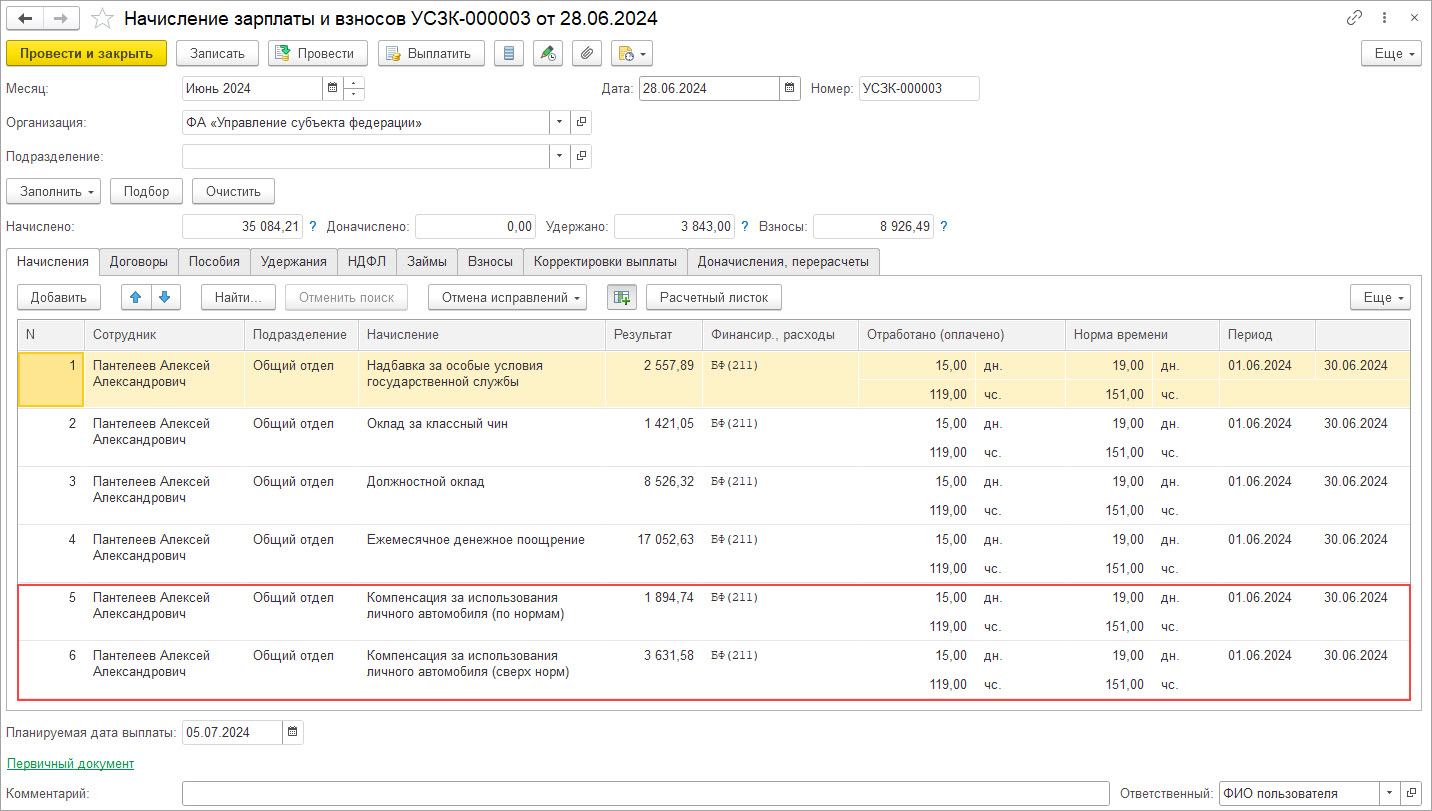Click the Очистить button

tap(233, 191)
